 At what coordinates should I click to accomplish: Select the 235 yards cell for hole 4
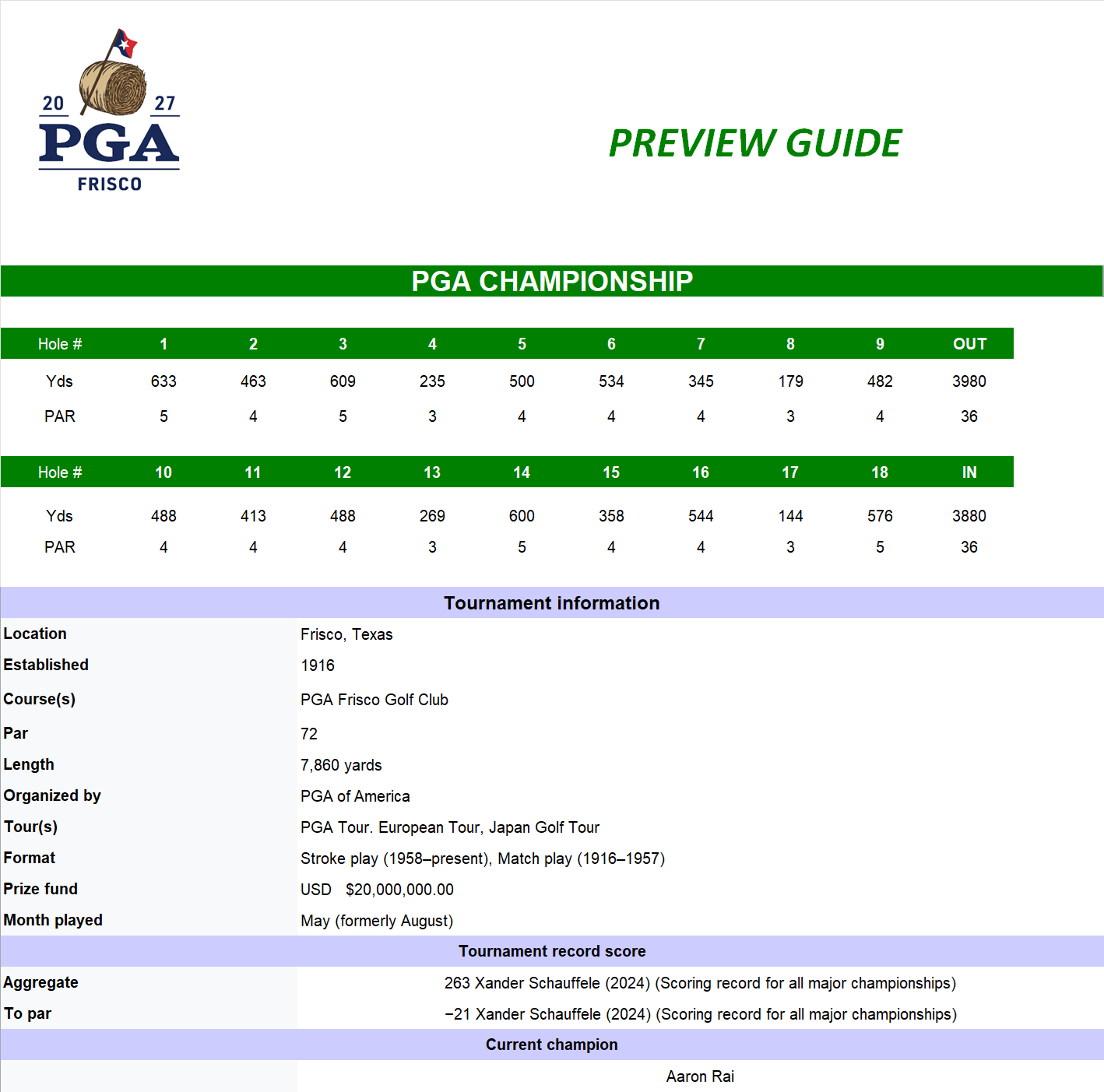pyautogui.click(x=432, y=381)
